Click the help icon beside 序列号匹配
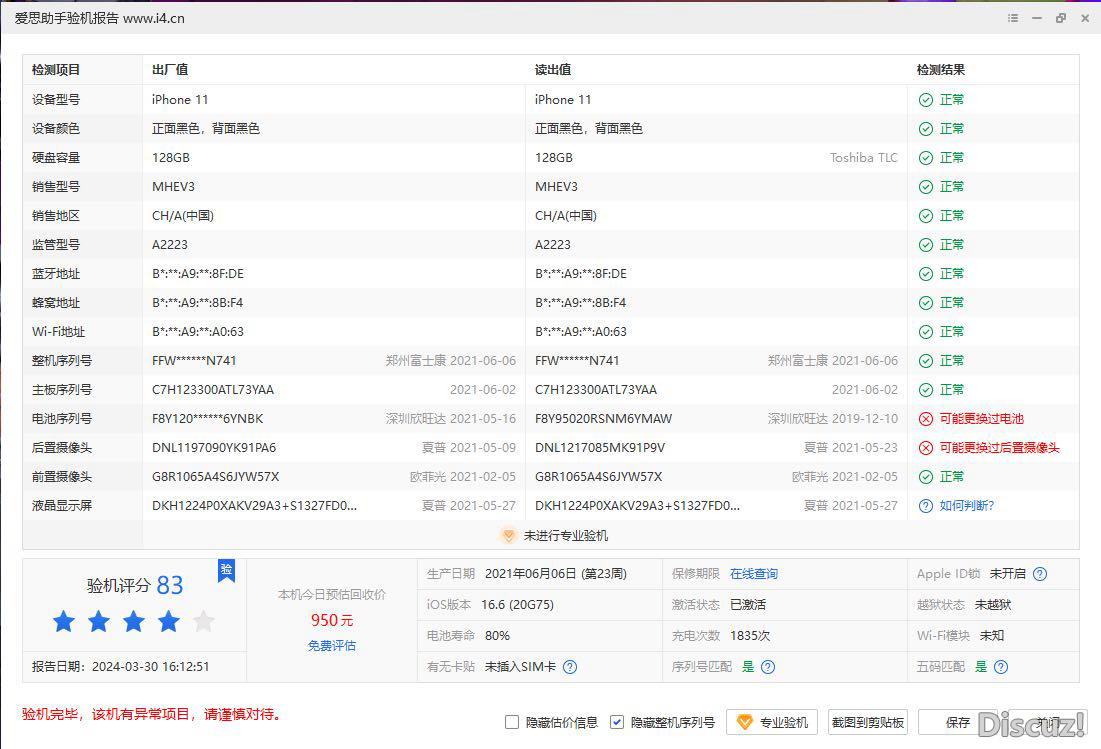1101x749 pixels. point(768,667)
